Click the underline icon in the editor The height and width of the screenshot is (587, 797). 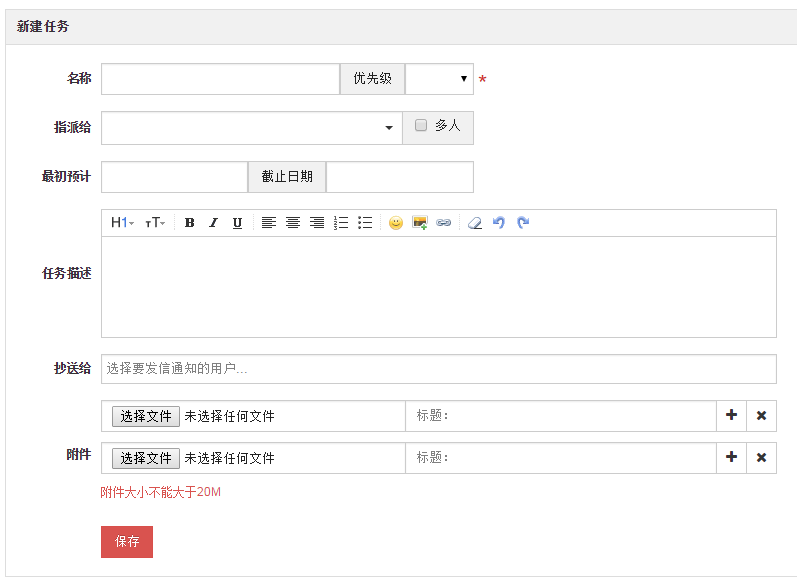(x=237, y=223)
